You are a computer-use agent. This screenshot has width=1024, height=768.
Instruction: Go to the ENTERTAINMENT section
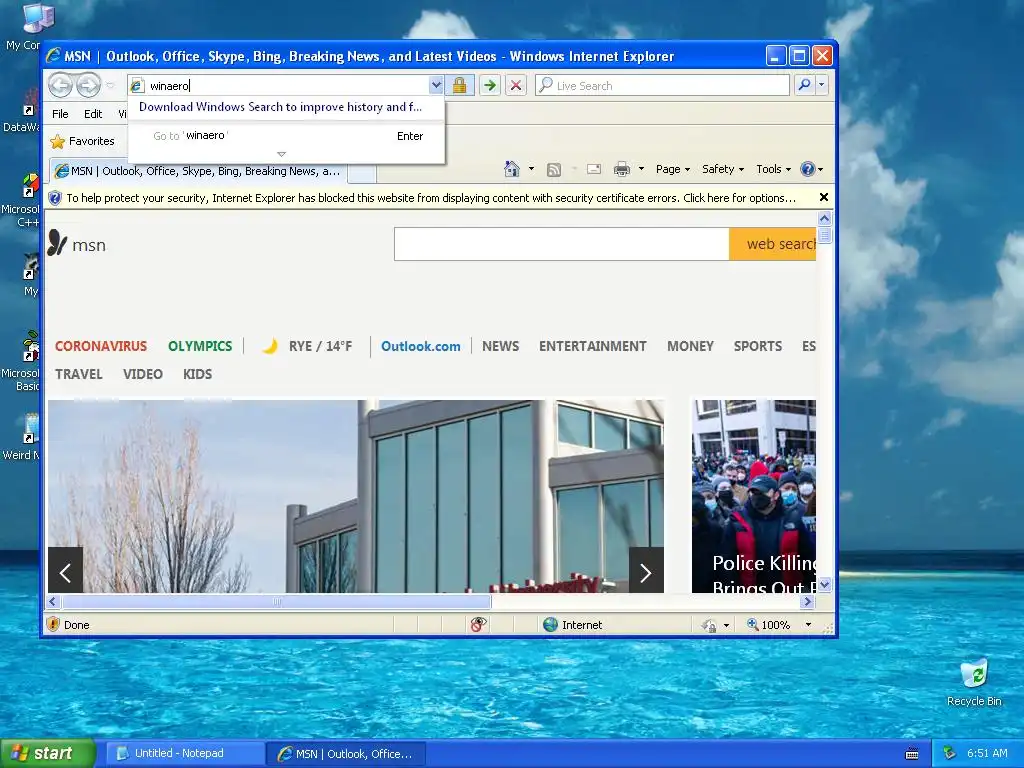point(592,346)
